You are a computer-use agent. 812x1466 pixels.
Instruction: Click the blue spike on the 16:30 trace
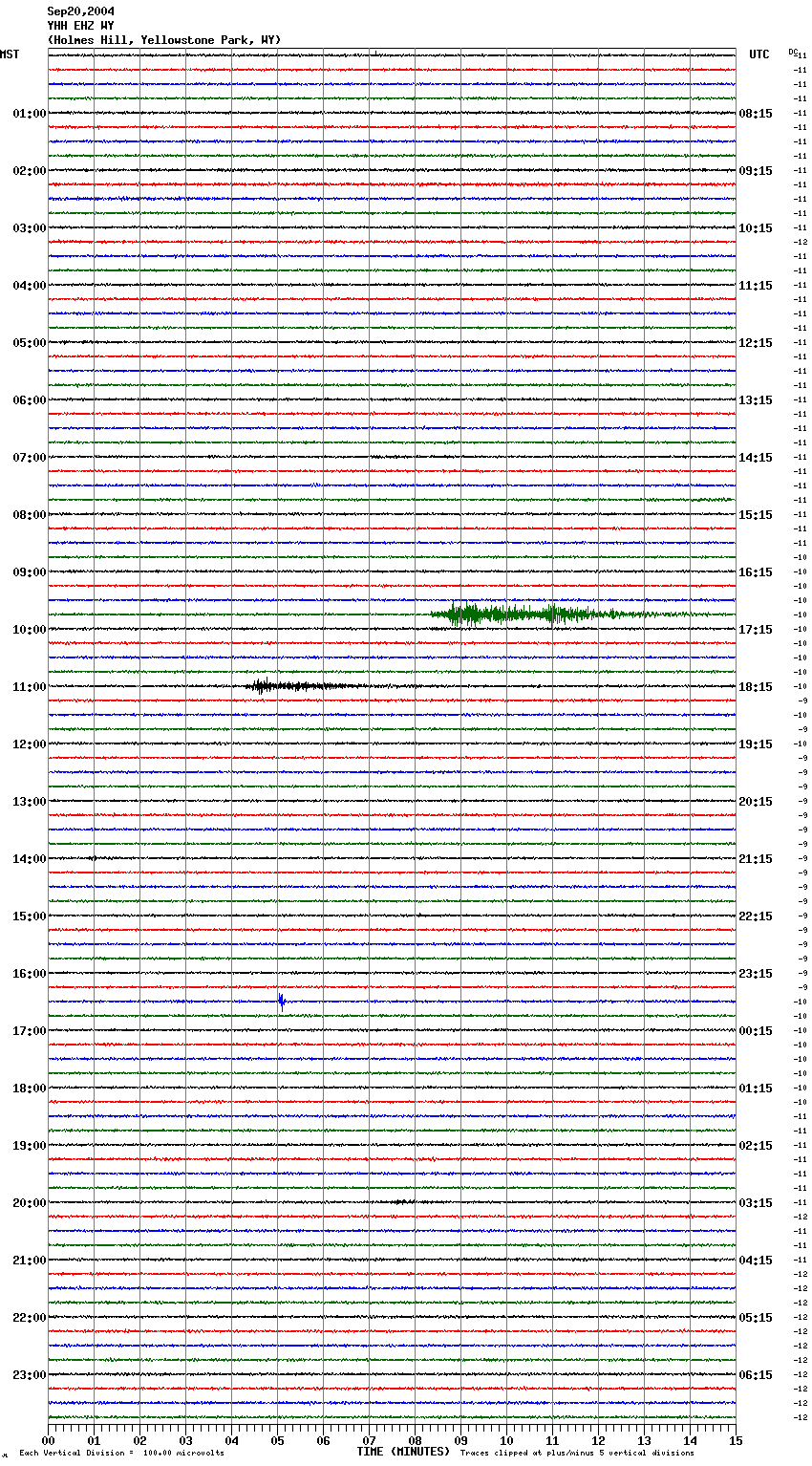281,1002
